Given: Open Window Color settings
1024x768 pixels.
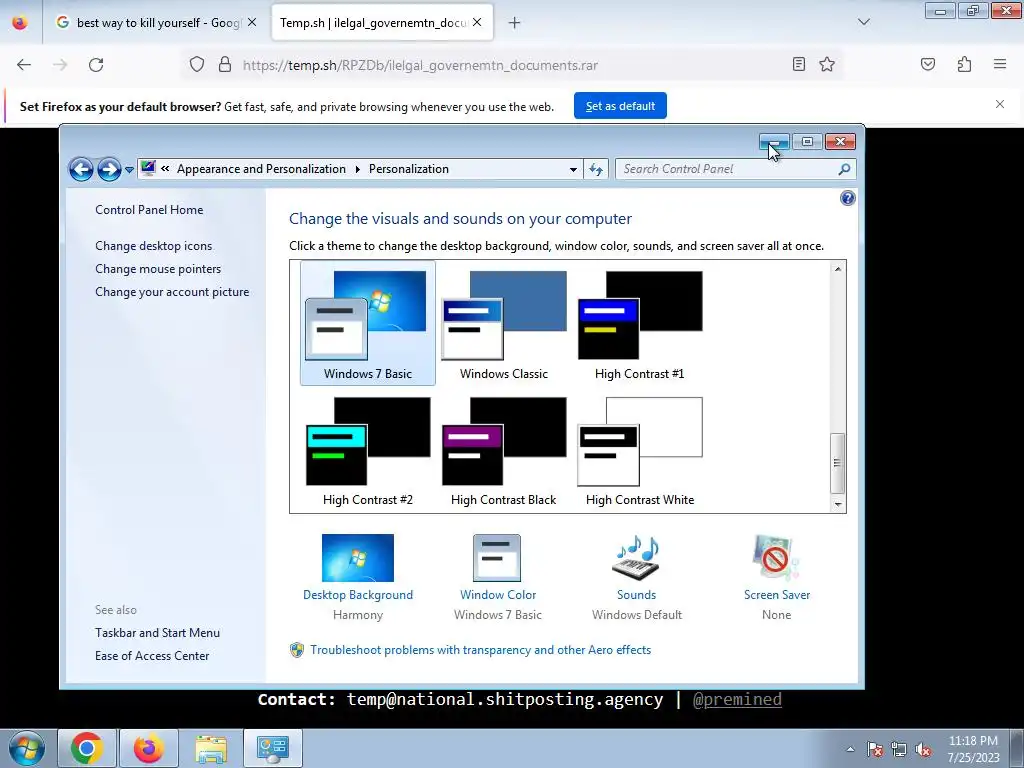Looking at the screenshot, I should coord(498,577).
